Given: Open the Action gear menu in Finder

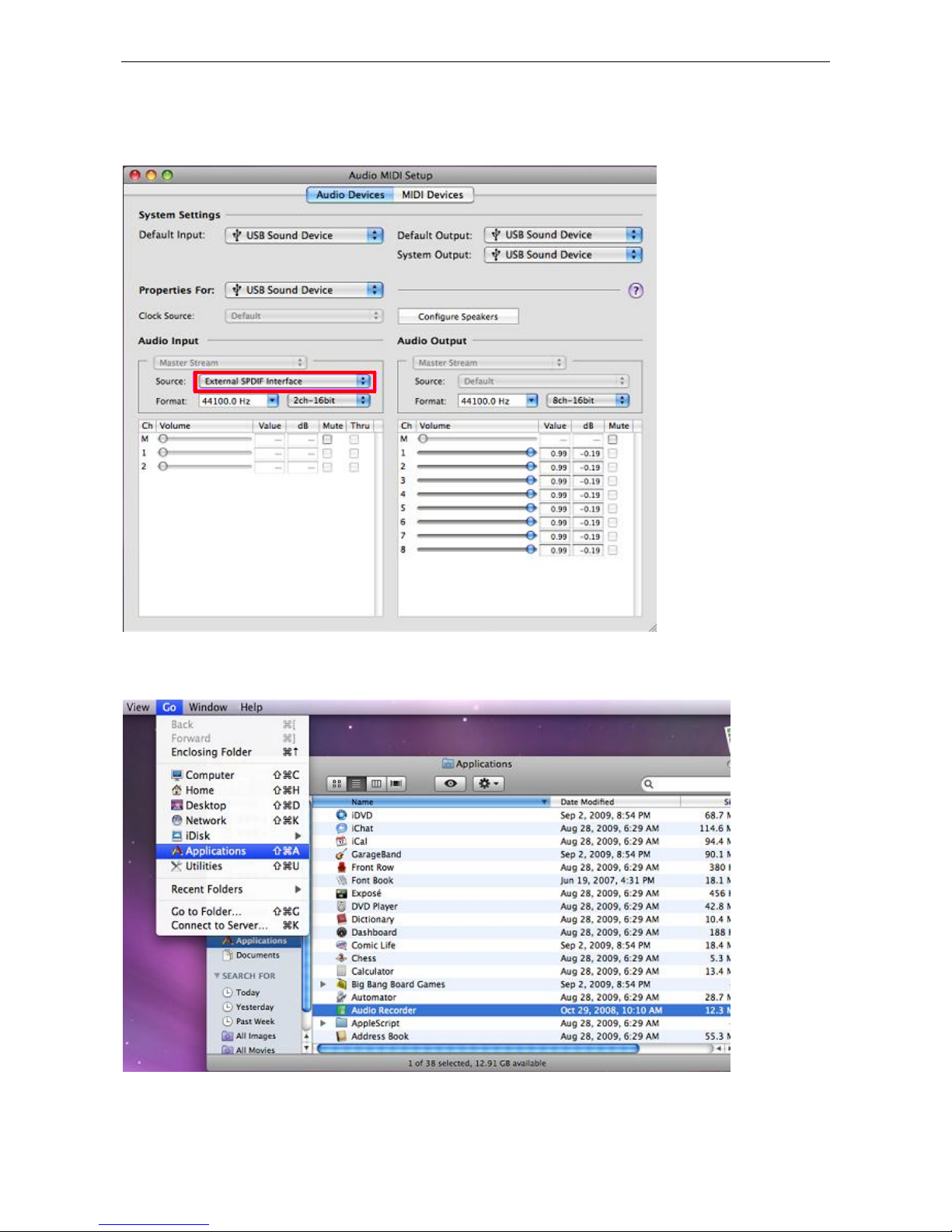Looking at the screenshot, I should pos(489,784).
